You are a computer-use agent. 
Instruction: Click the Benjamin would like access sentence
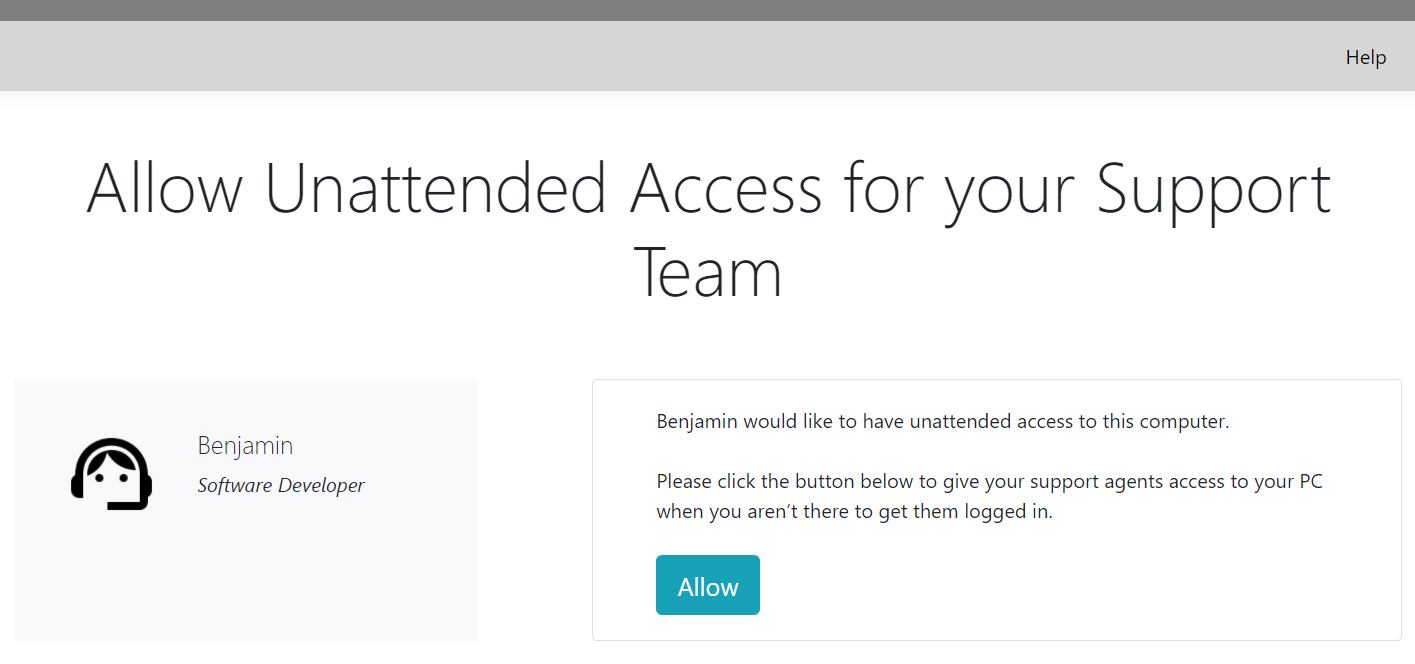[942, 421]
